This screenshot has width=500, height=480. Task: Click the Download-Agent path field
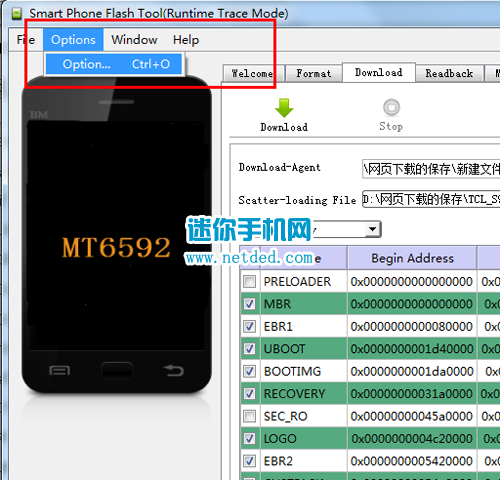pos(431,169)
